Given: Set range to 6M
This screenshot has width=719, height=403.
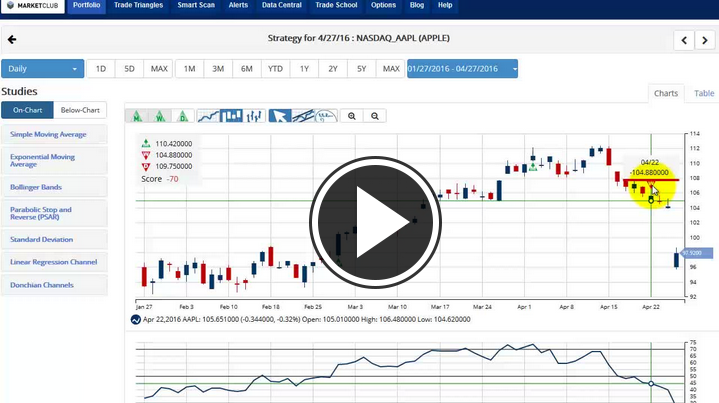Looking at the screenshot, I should tap(247, 69).
